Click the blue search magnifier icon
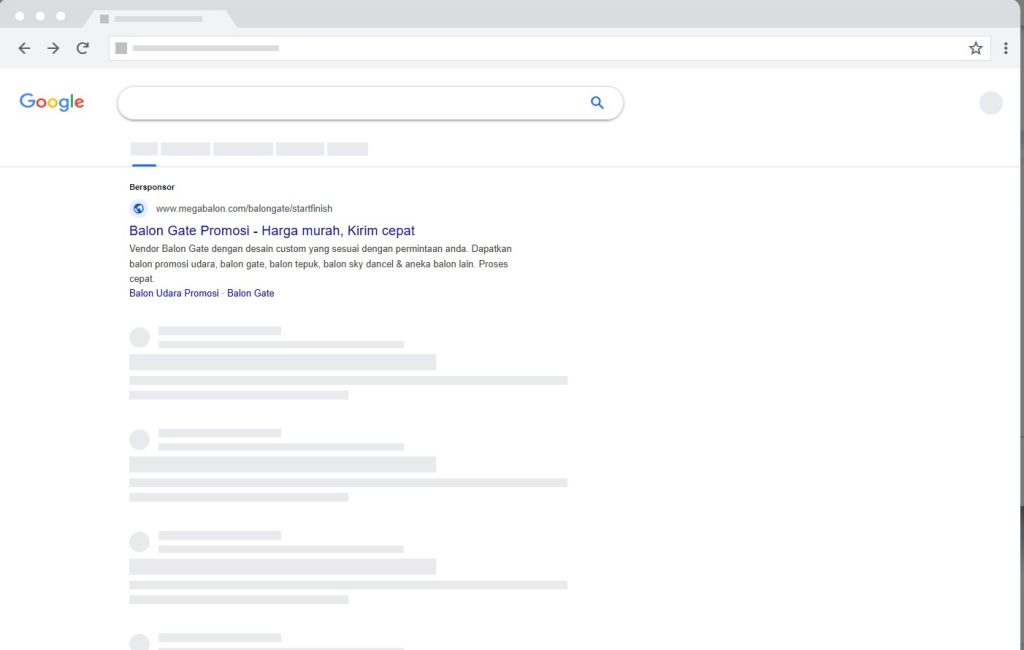 click(597, 103)
